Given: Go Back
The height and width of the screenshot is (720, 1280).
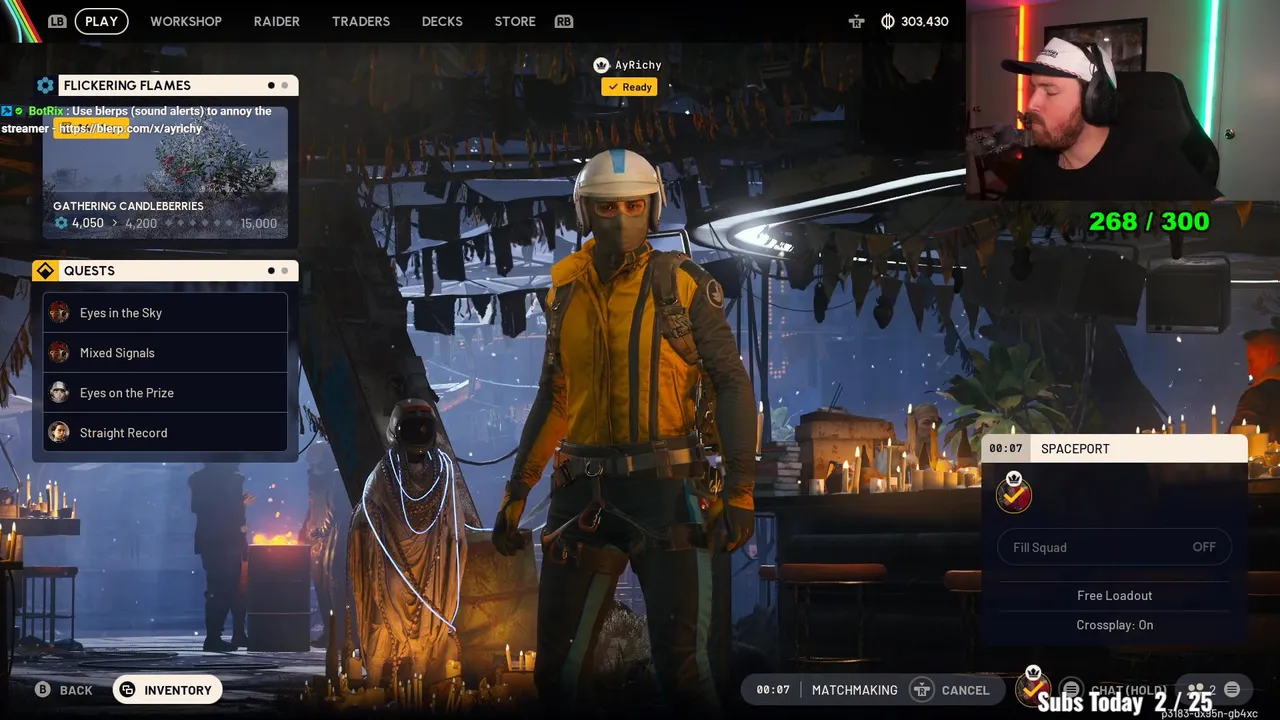Looking at the screenshot, I should [64, 690].
